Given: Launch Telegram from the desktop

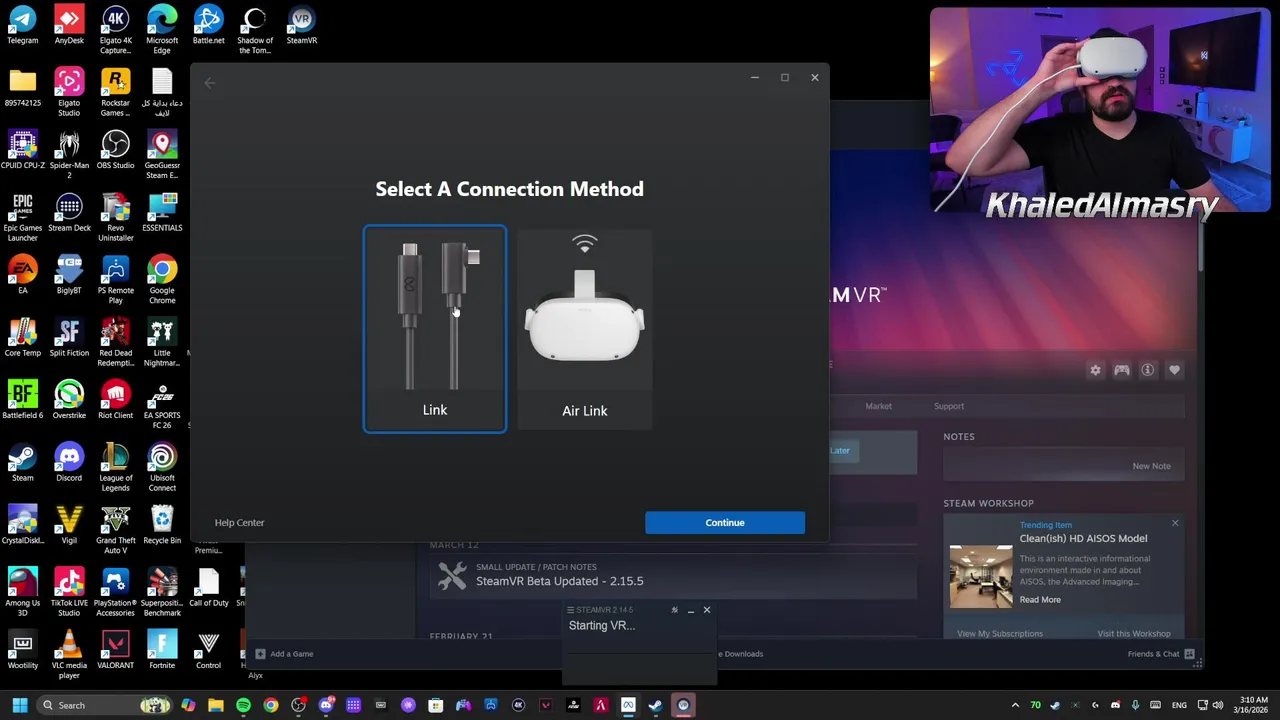Looking at the screenshot, I should click(22, 26).
